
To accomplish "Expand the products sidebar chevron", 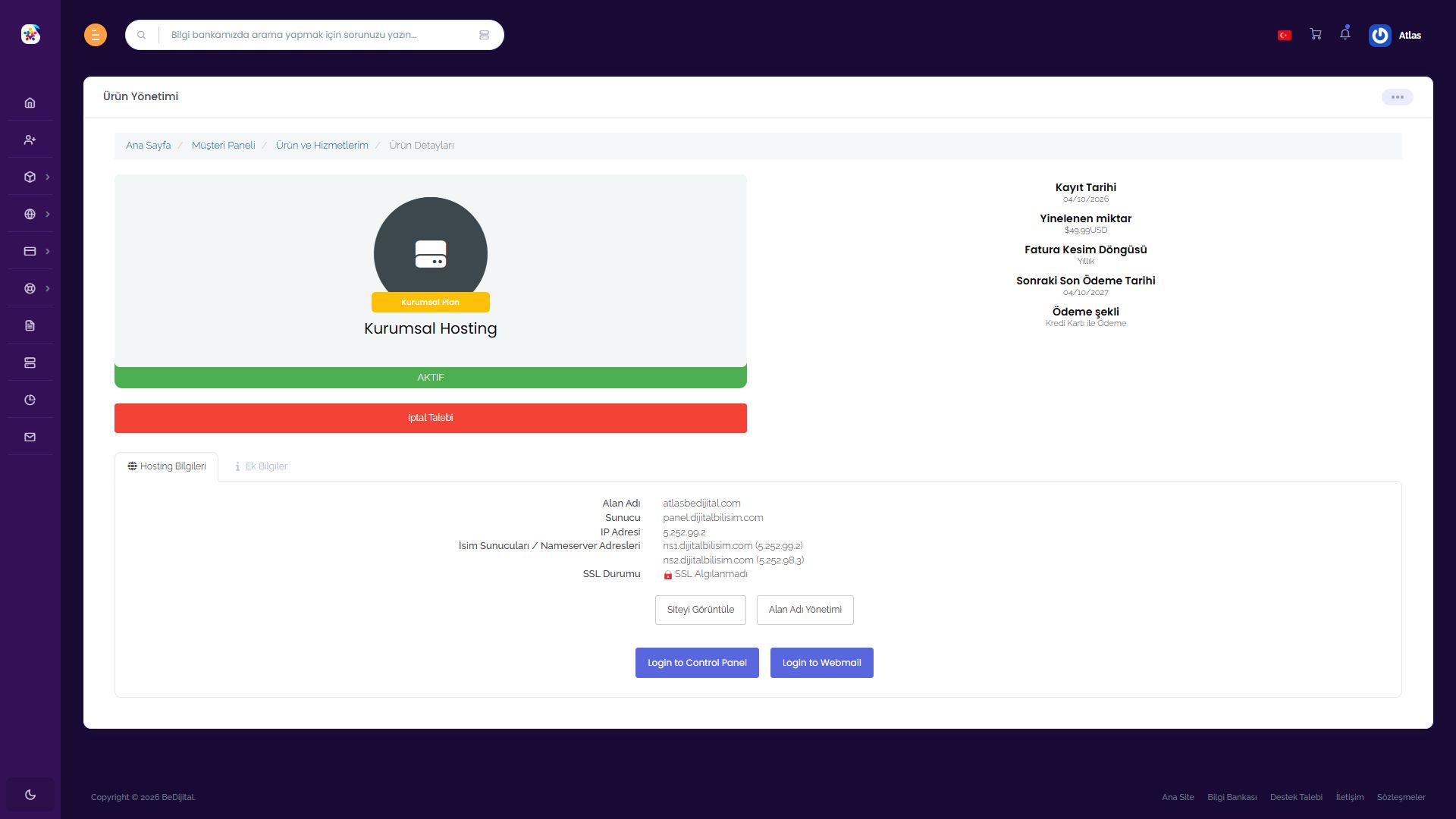I will [48, 177].
